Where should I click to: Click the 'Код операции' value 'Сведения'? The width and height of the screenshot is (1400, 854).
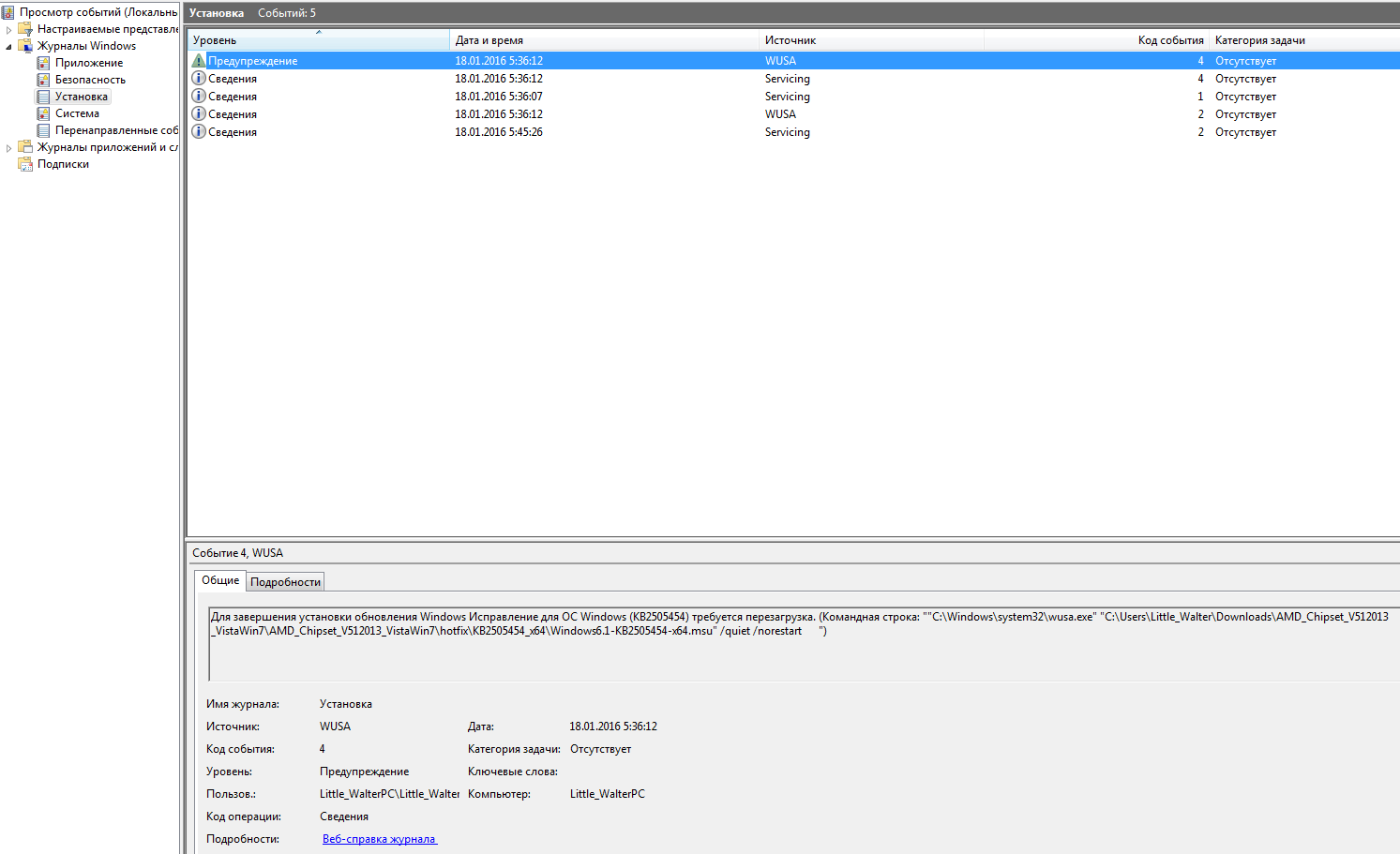tap(344, 817)
